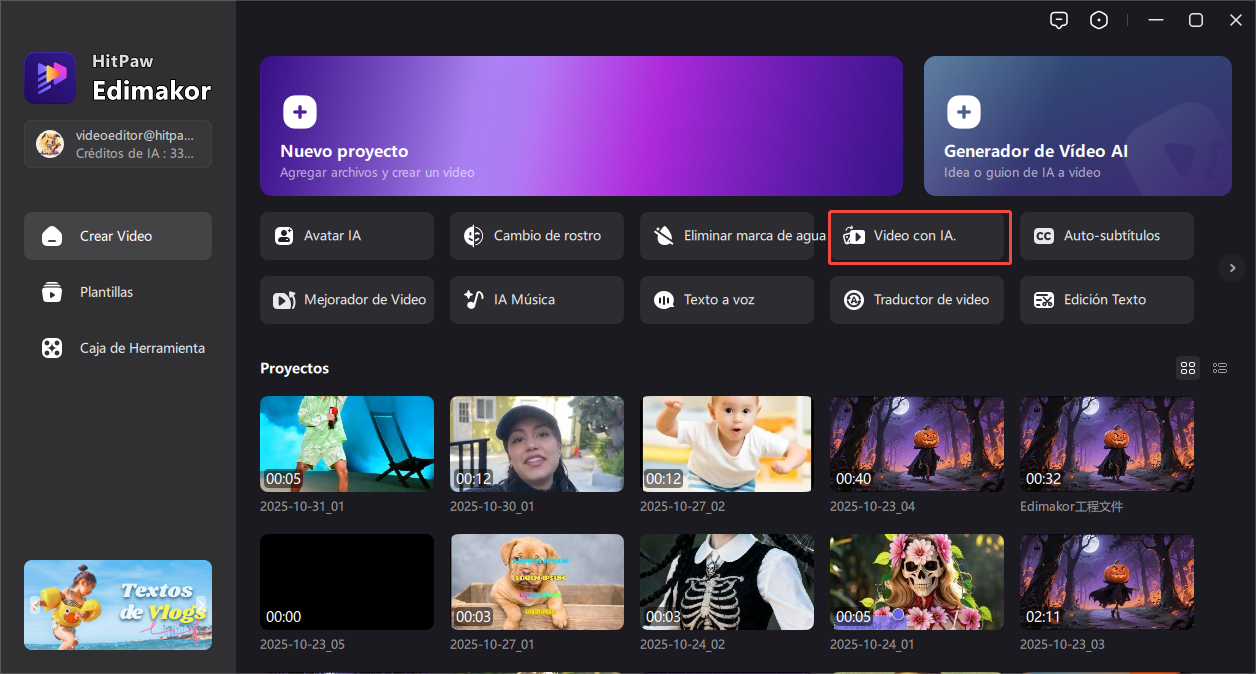Screen dimensions: 1256x674
Task: Switch projects to grid view
Action: click(1188, 368)
